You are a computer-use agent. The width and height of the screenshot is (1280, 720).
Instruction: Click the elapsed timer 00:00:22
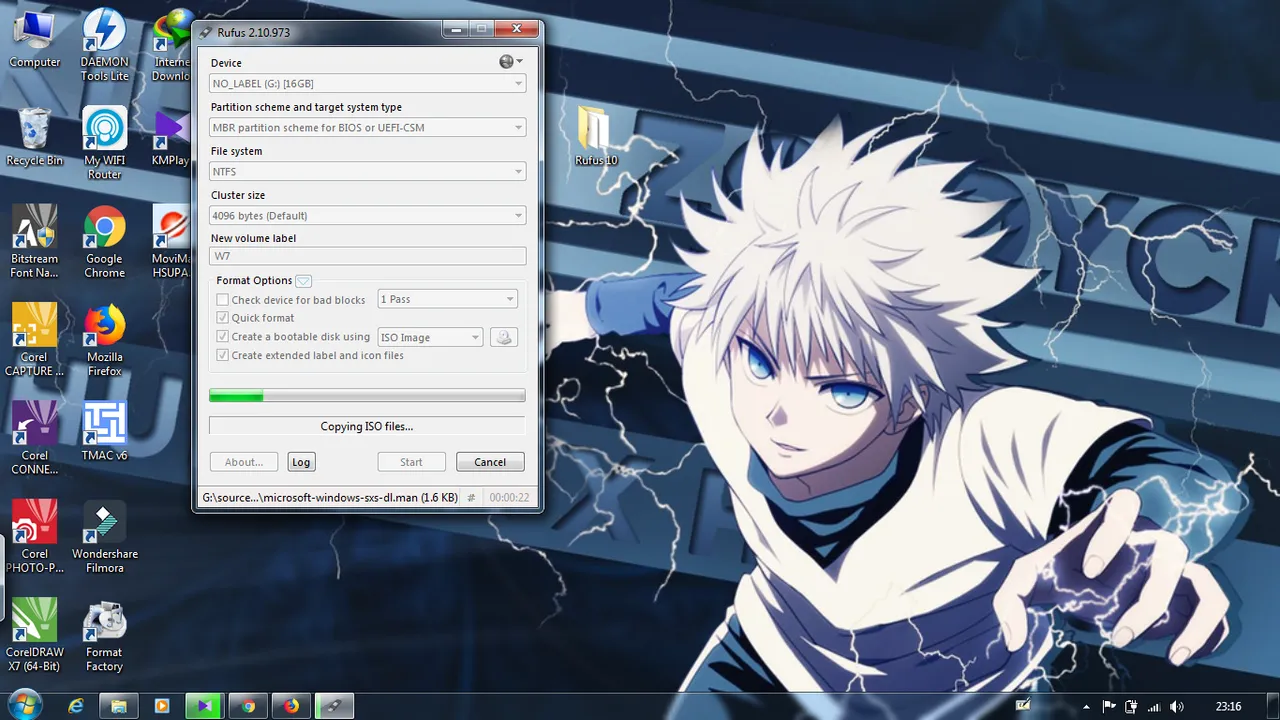[509, 497]
